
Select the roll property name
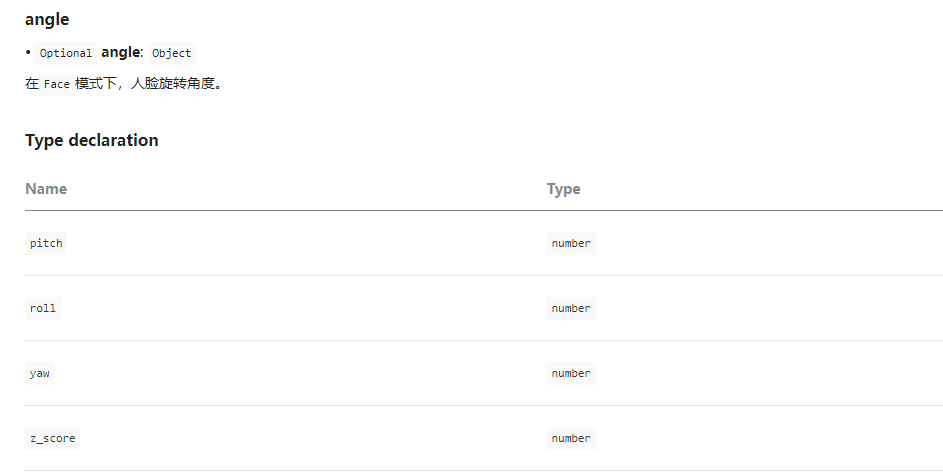[x=43, y=308]
